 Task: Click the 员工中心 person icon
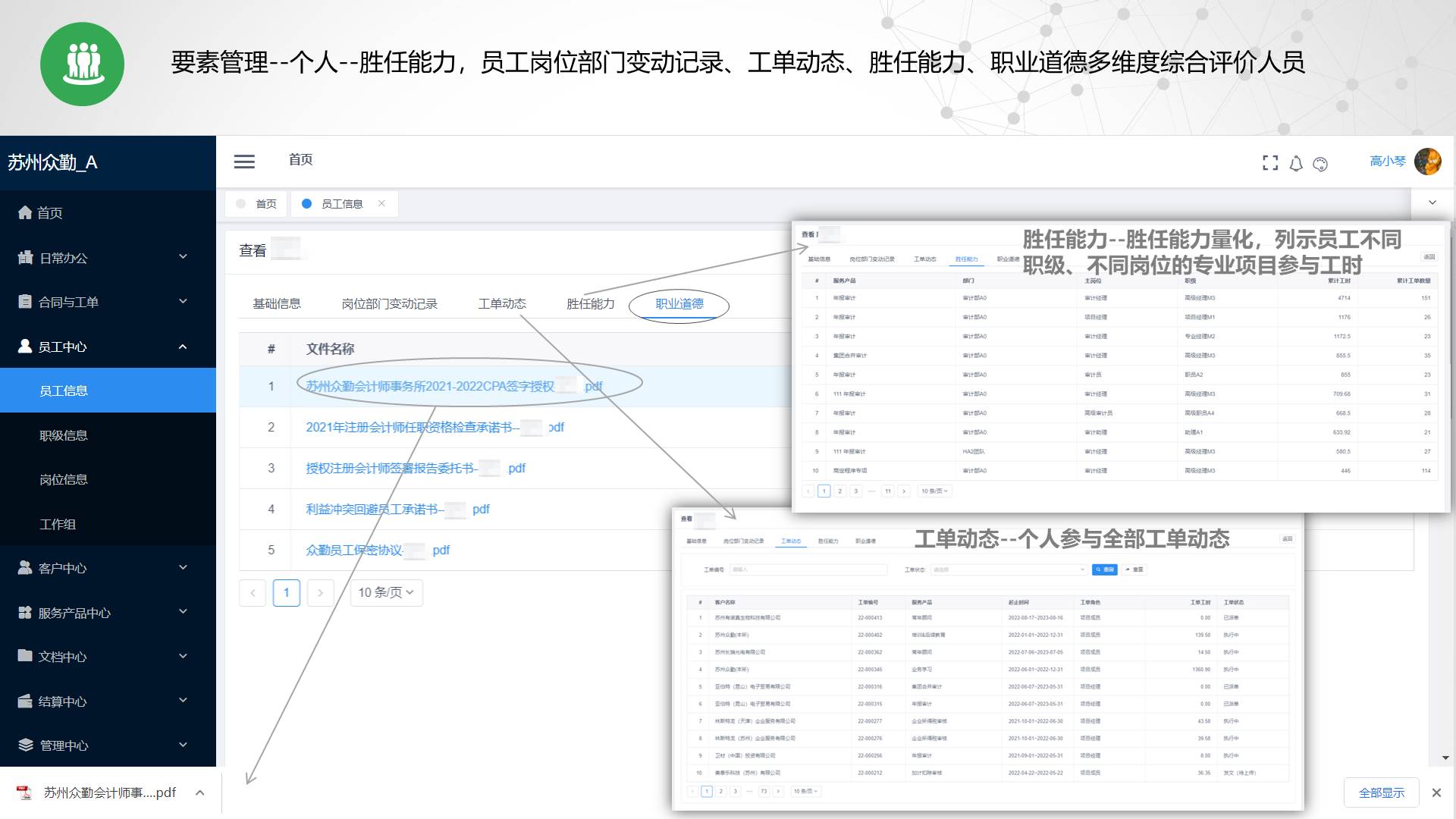25,347
